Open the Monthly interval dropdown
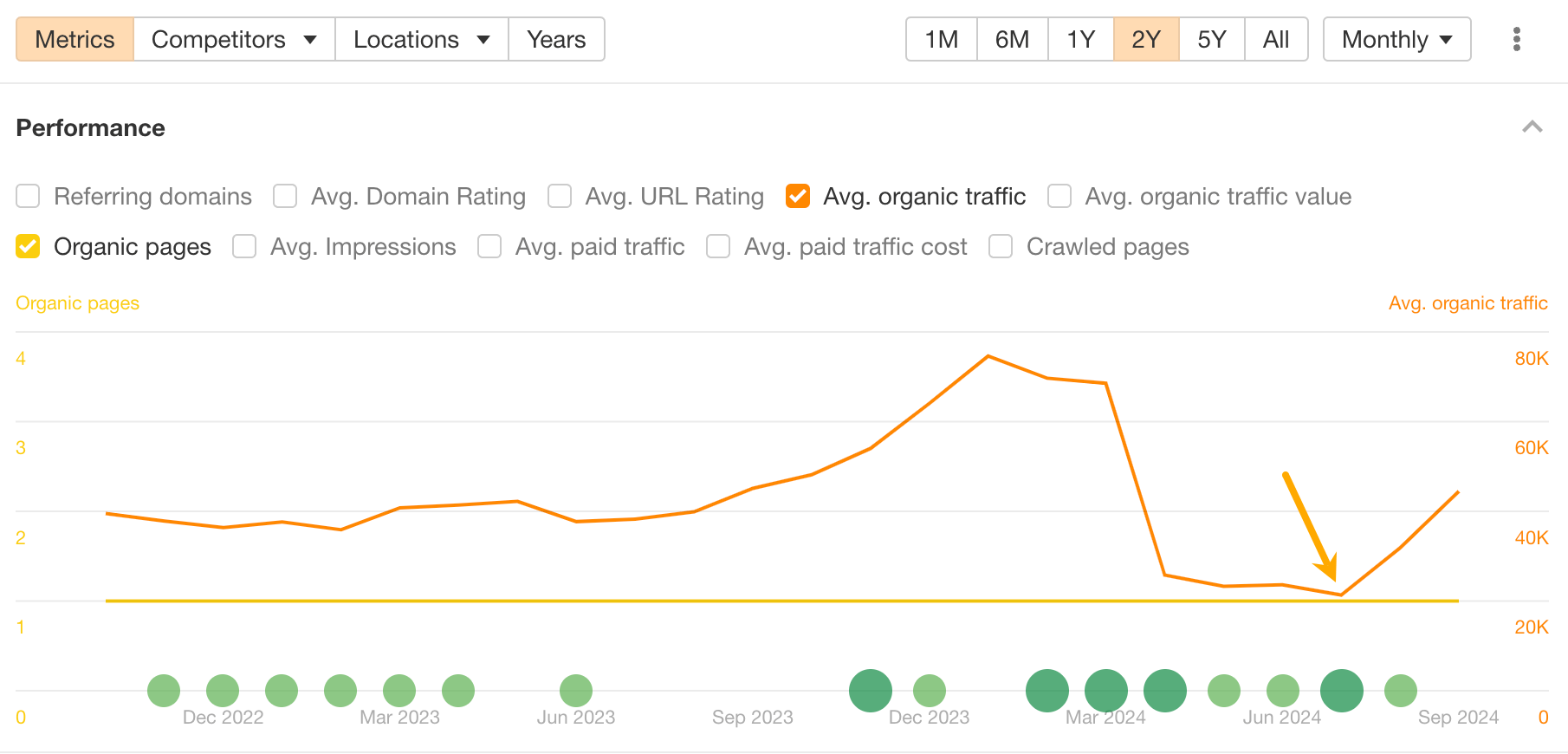 1396,39
